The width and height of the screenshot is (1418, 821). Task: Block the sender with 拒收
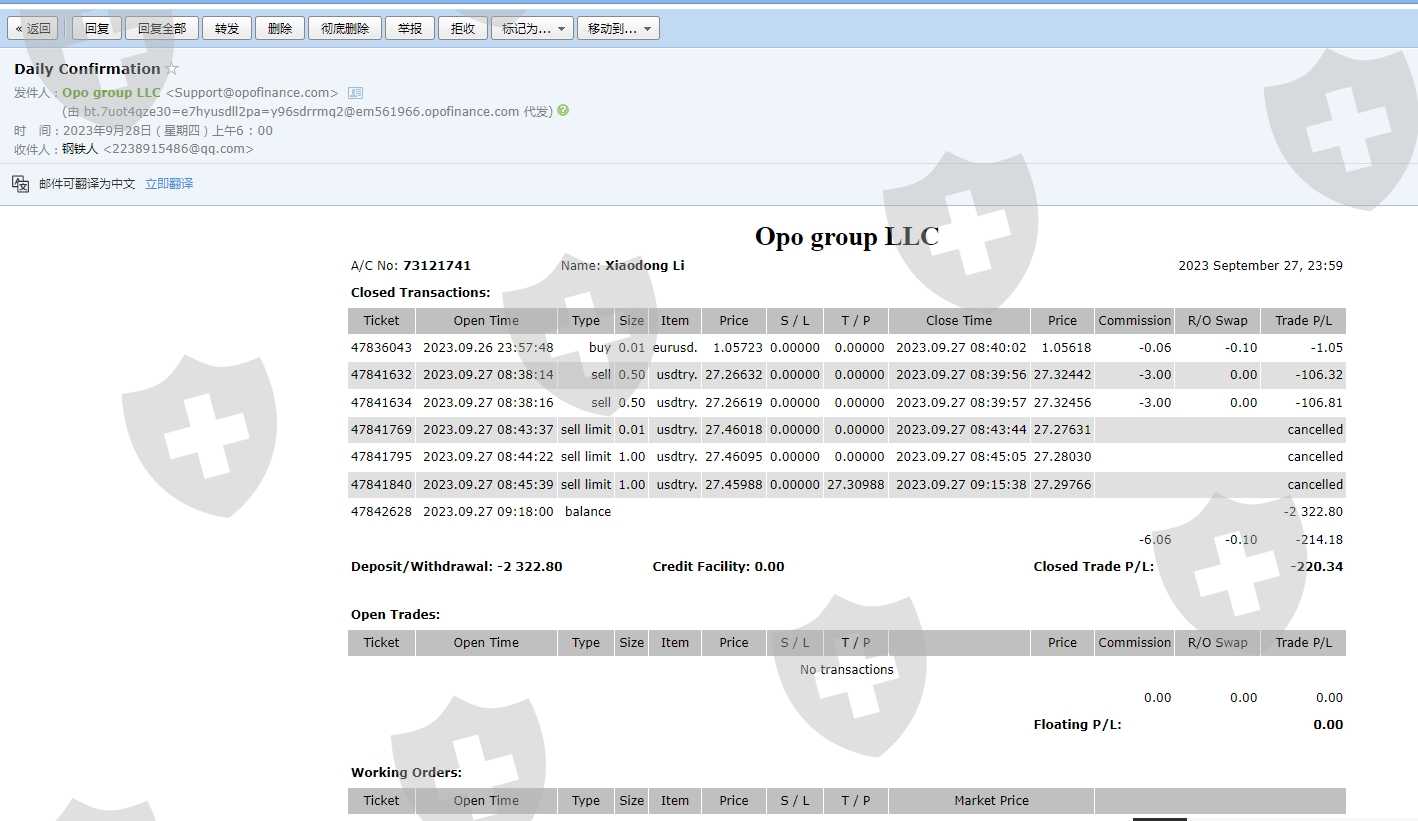pos(463,29)
